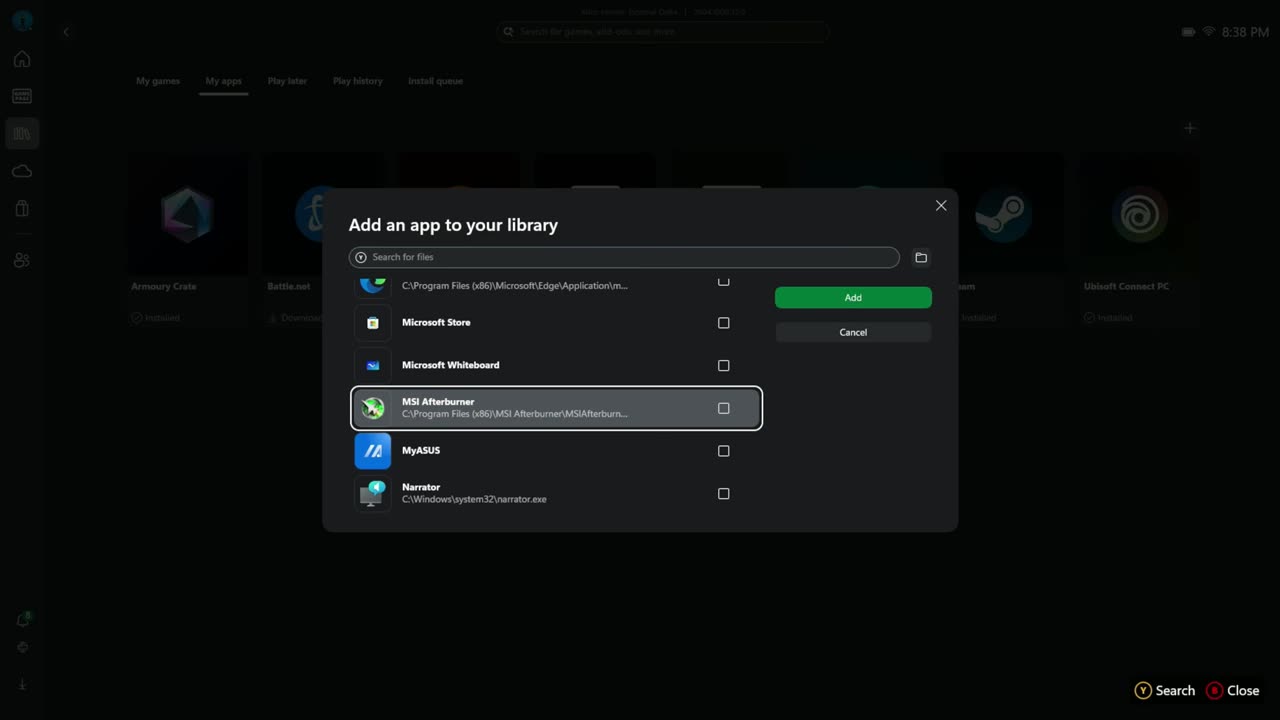The image size is (1280, 720).
Task: Select the Ubisoft Connect PC card
Action: click(x=1140, y=240)
